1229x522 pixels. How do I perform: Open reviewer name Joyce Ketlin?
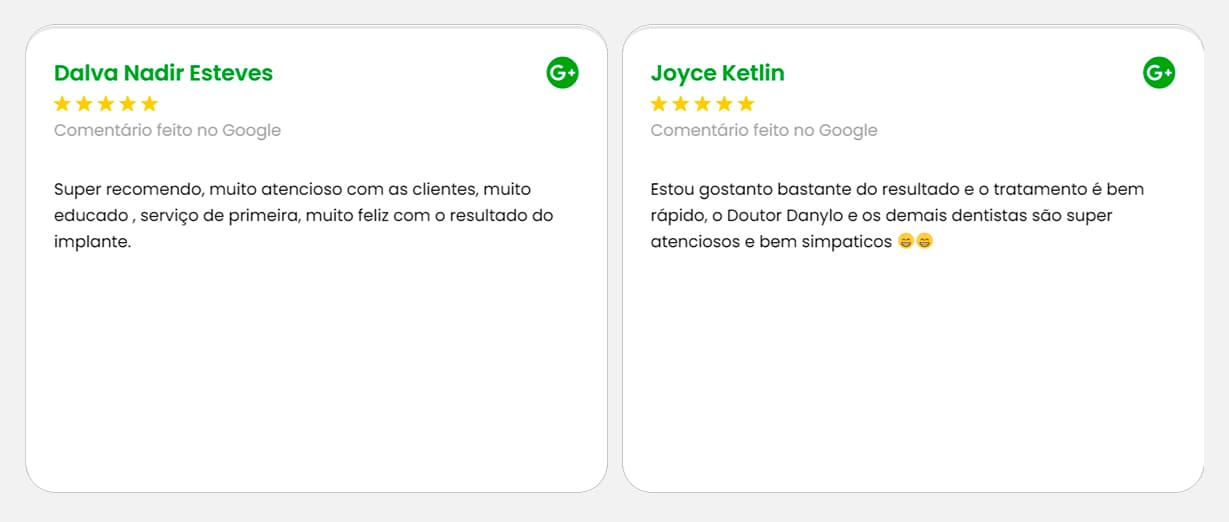[x=717, y=73]
